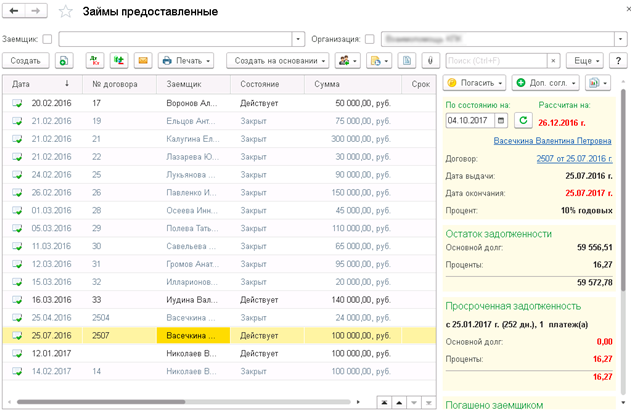Click into the Поиск (Ctrl+F) search field
This screenshot has height=413, width=631.
tap(497, 61)
